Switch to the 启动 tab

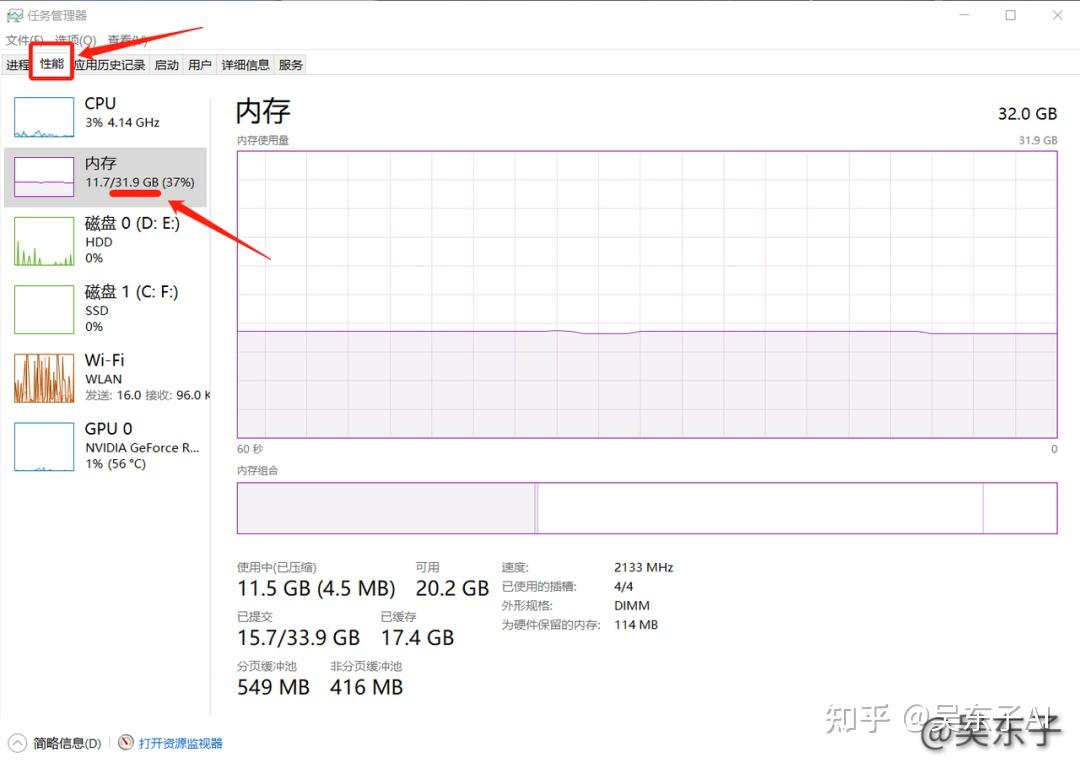166,65
